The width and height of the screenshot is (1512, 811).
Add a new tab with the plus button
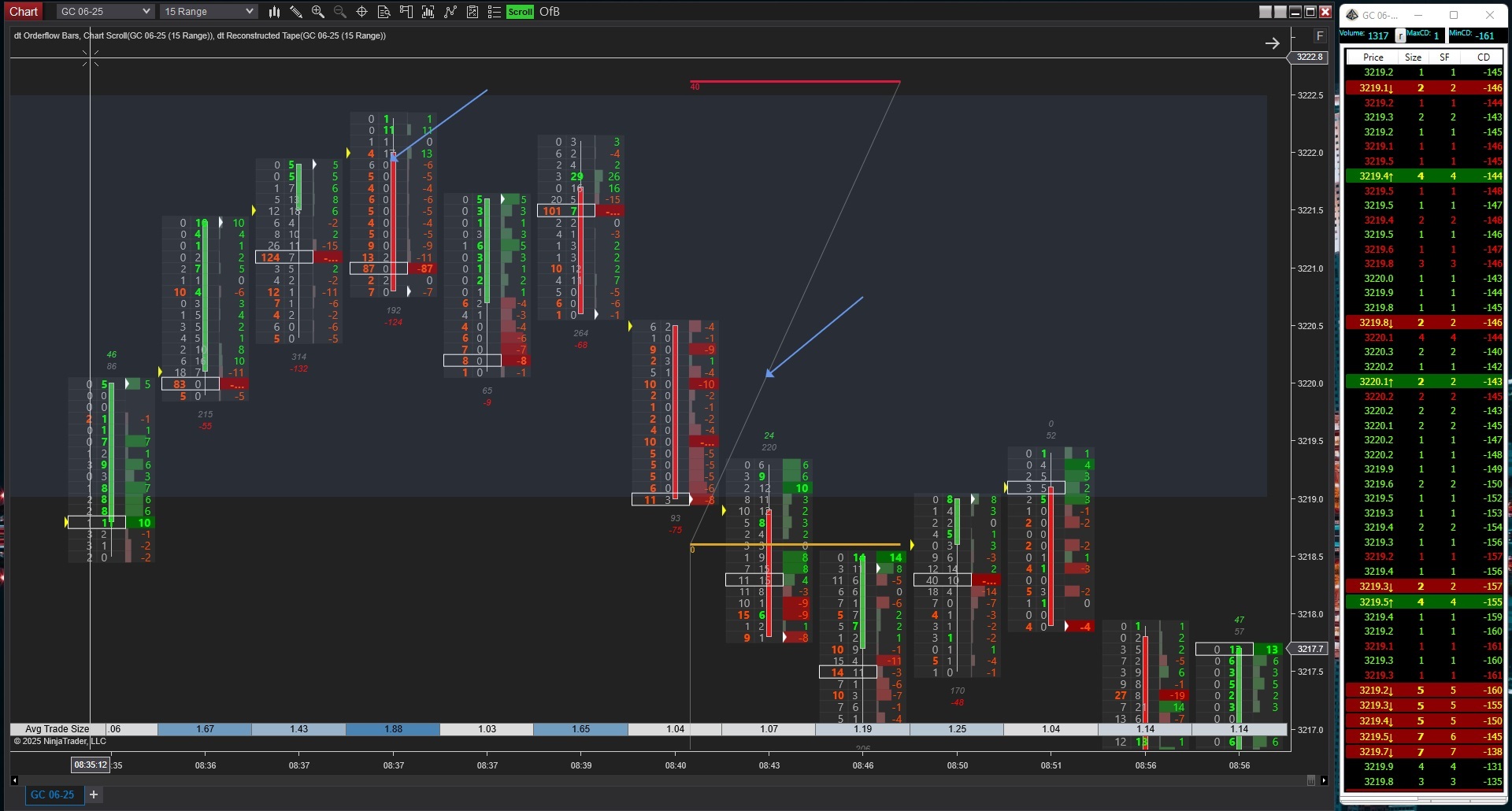click(94, 794)
